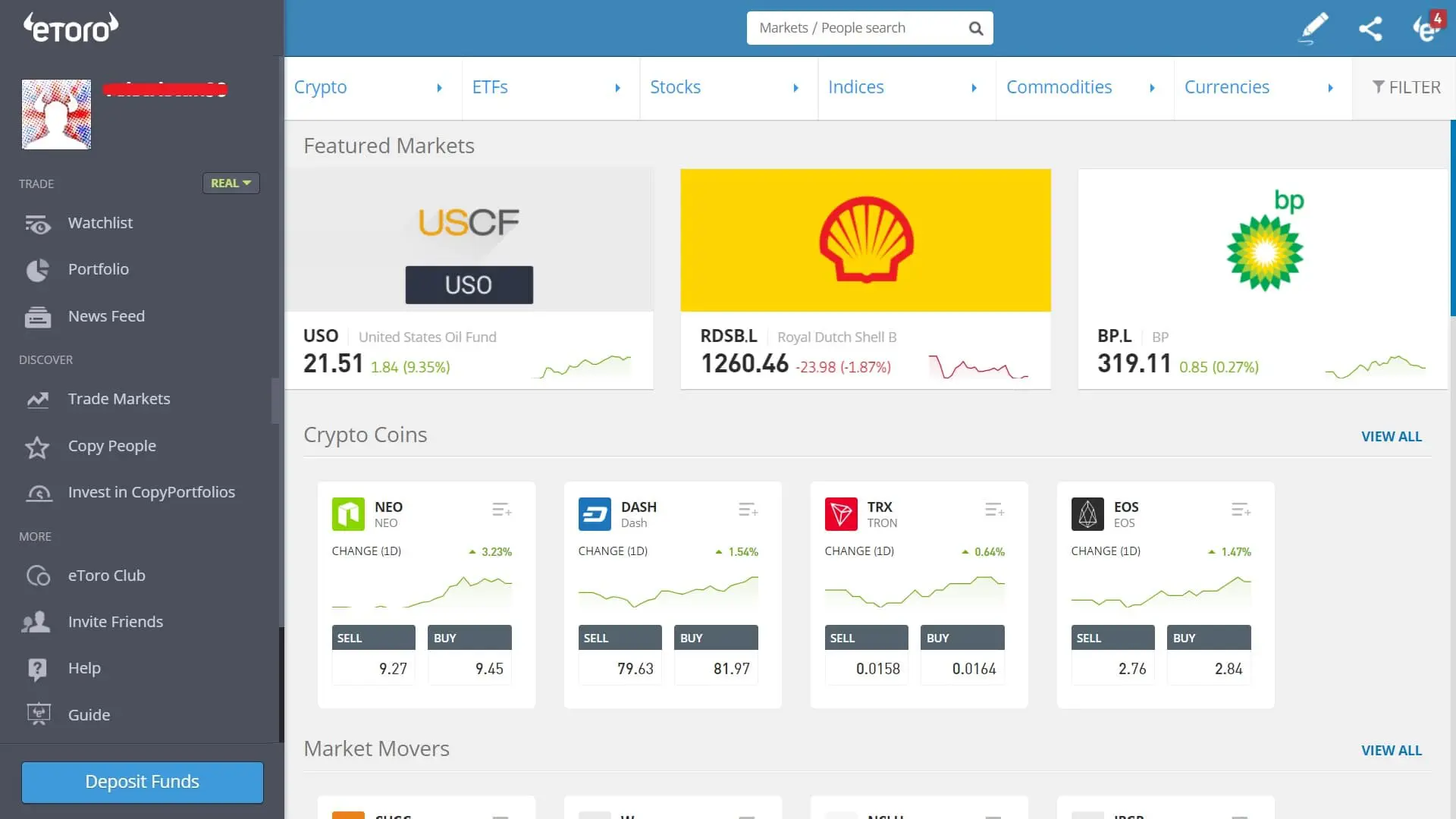
Task: Click DASH SELL 79.63 button
Action: pos(620,655)
